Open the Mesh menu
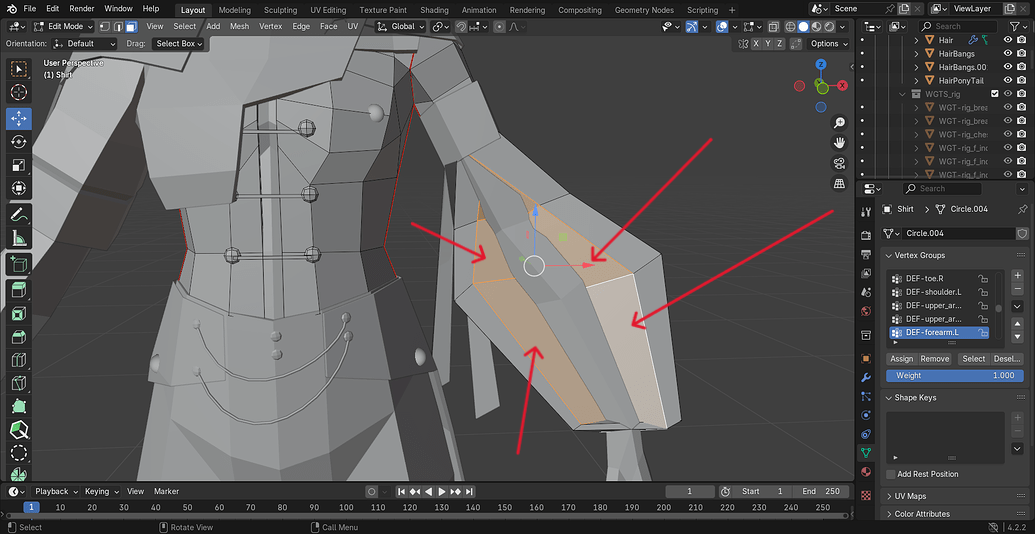The height and width of the screenshot is (534, 1035). (x=239, y=26)
